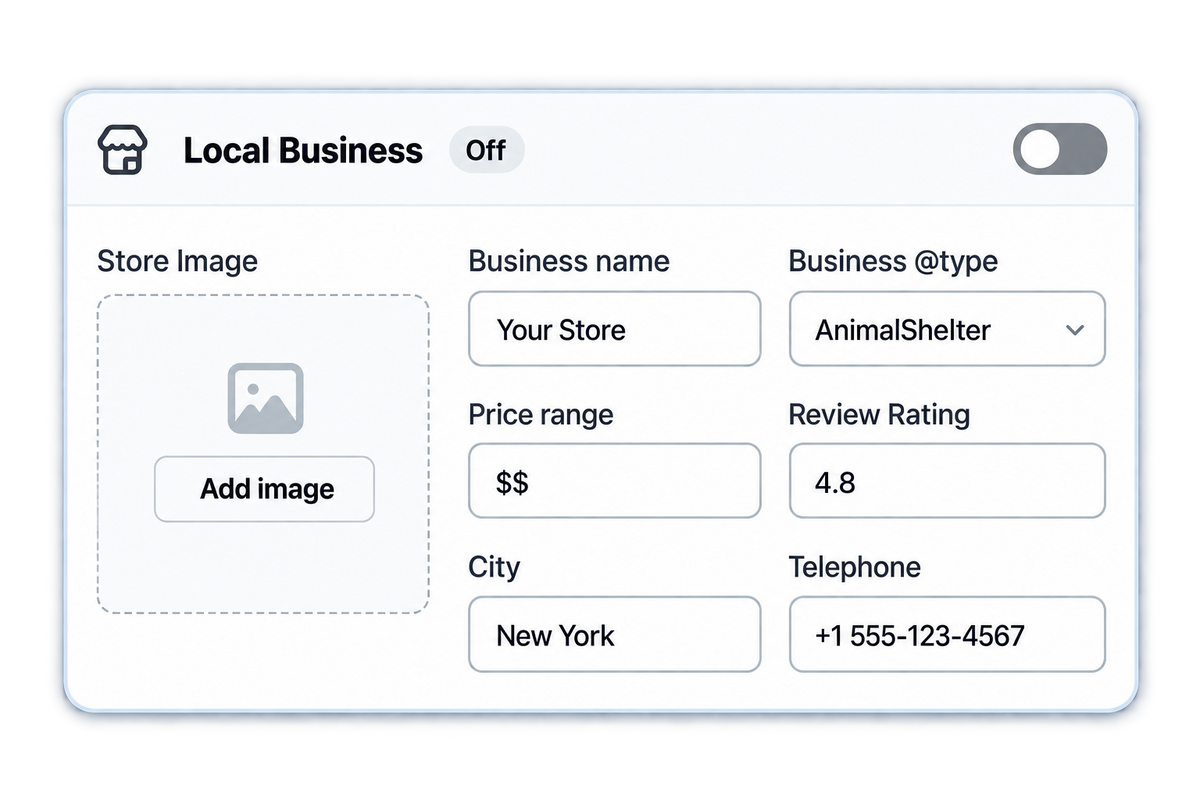1200x800 pixels.
Task: Click the Store Image label
Action: pos(177,262)
